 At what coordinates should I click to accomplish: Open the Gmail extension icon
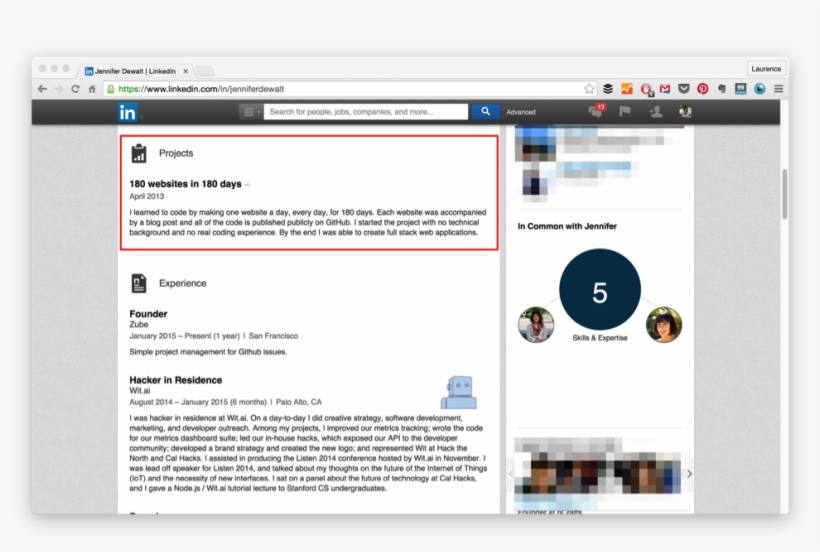665,89
